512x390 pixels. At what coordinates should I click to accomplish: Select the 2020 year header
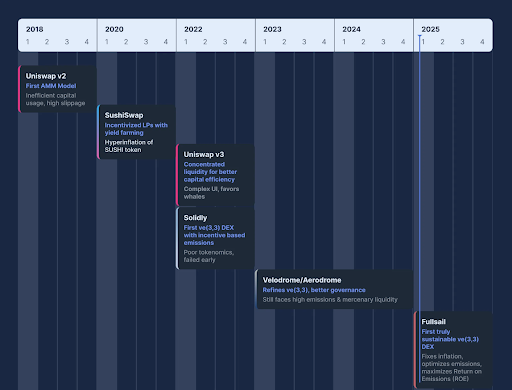(114, 29)
